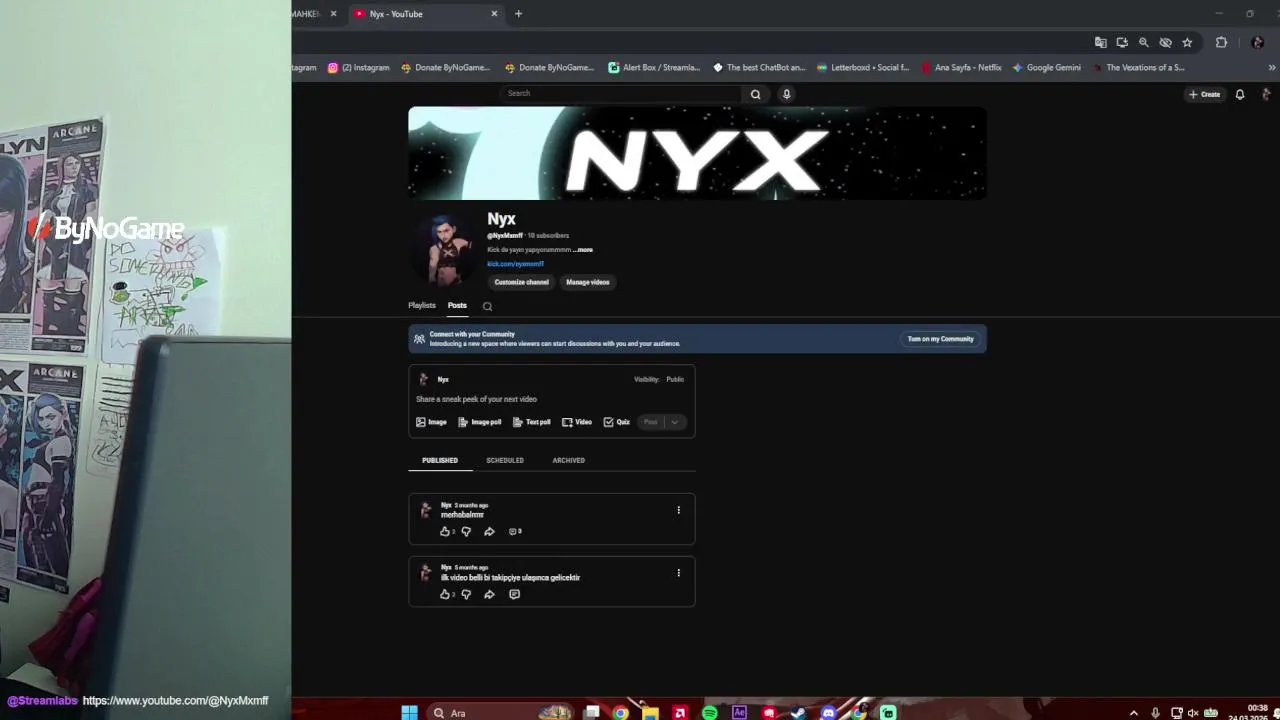1280x720 pixels.
Task: Attach a Video to the post
Action: (576, 422)
